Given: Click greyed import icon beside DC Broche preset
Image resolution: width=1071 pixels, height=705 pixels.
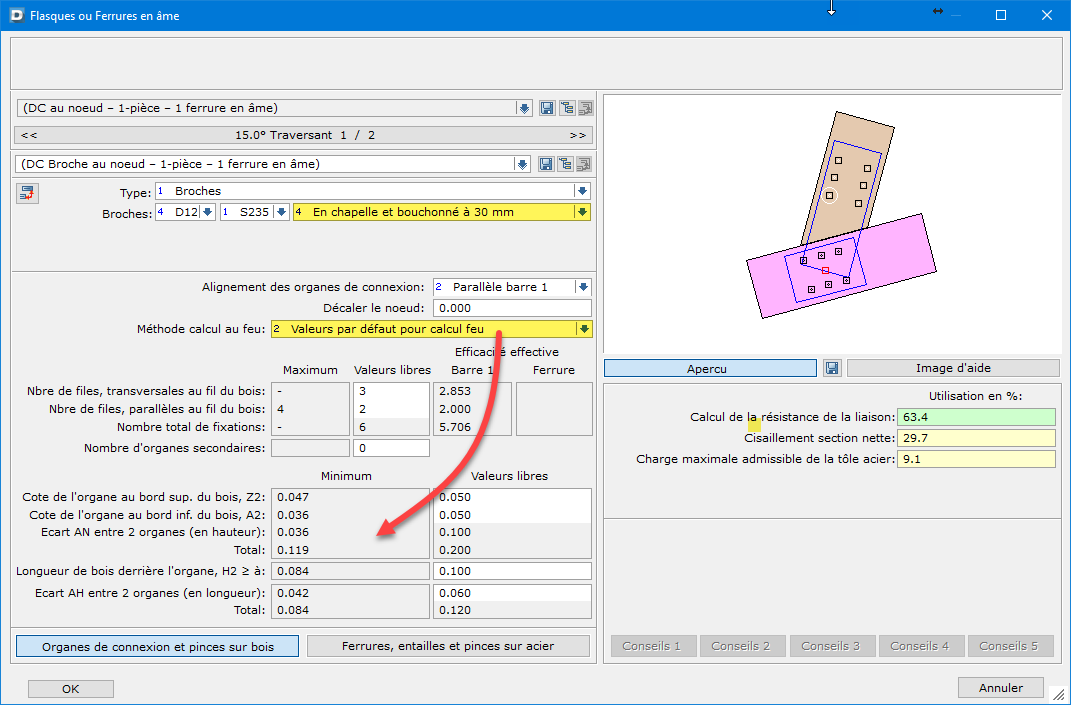Looking at the screenshot, I should coord(585,164).
